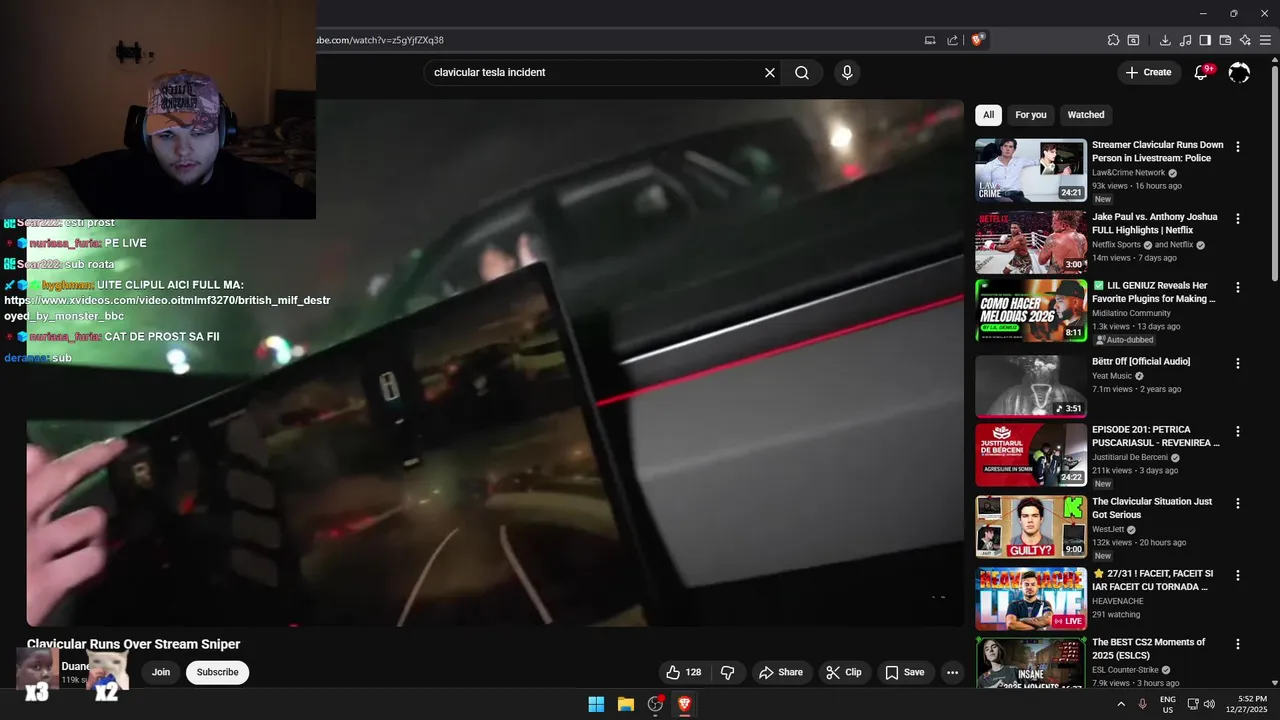The height and width of the screenshot is (720, 1280).
Task: Open options menu for Bêttr Off video
Action: 1238,363
